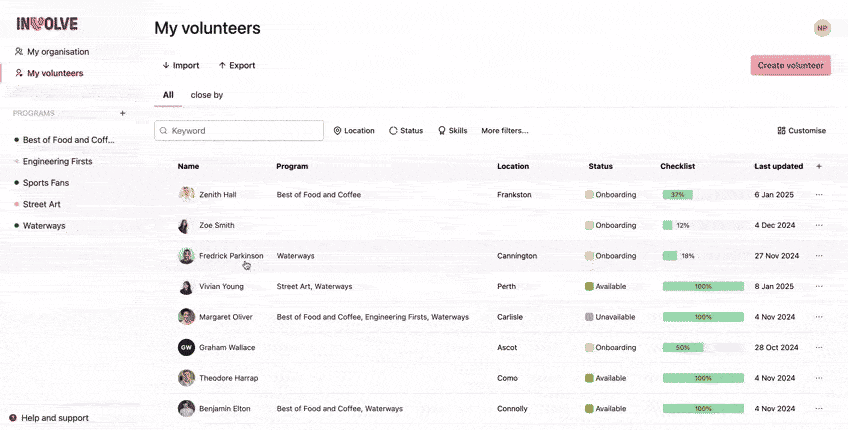The width and height of the screenshot is (848, 430).
Task: Open Graham Wallace's row options ellipsis
Action: (819, 348)
